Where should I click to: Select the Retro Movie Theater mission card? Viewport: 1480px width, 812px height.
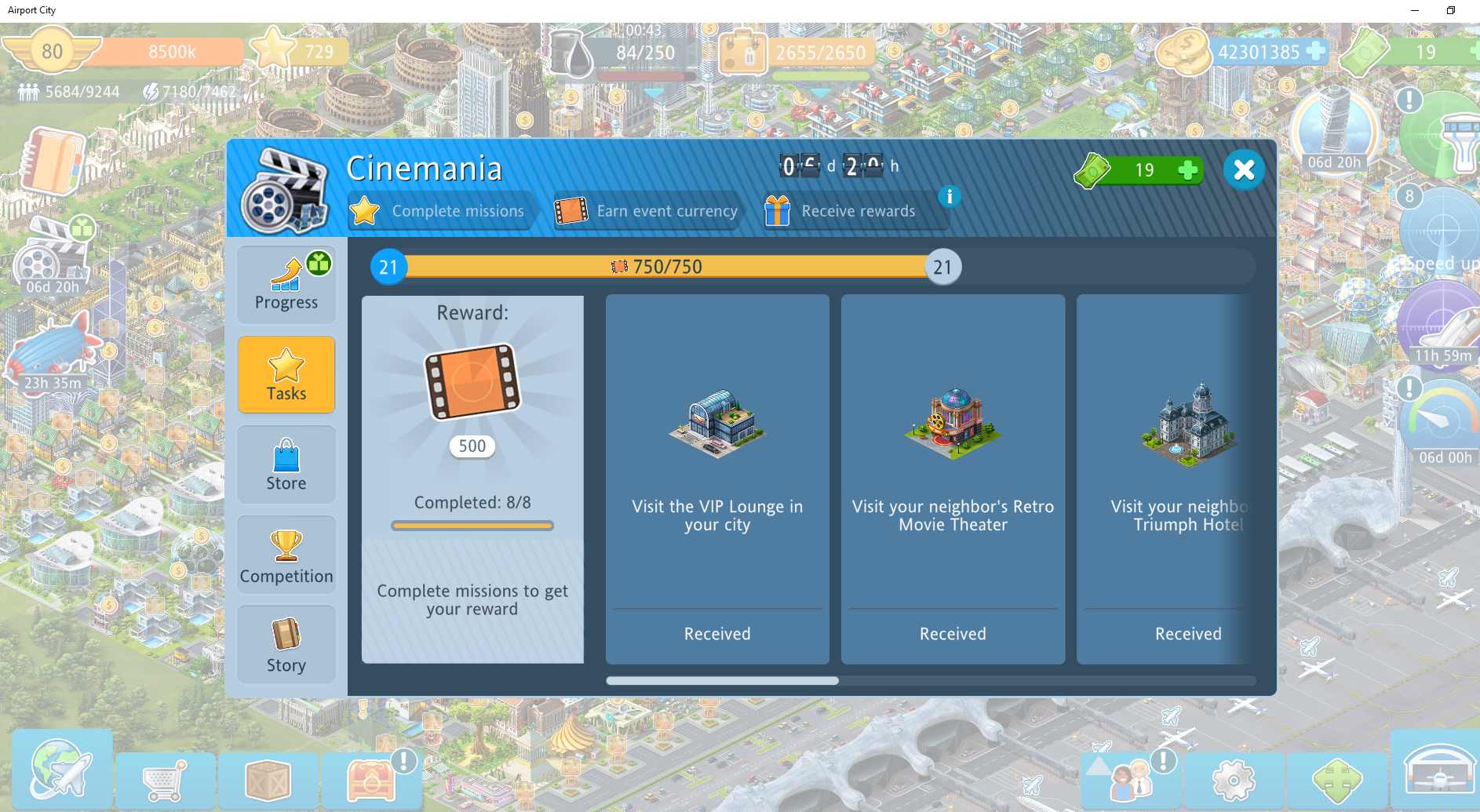point(953,479)
